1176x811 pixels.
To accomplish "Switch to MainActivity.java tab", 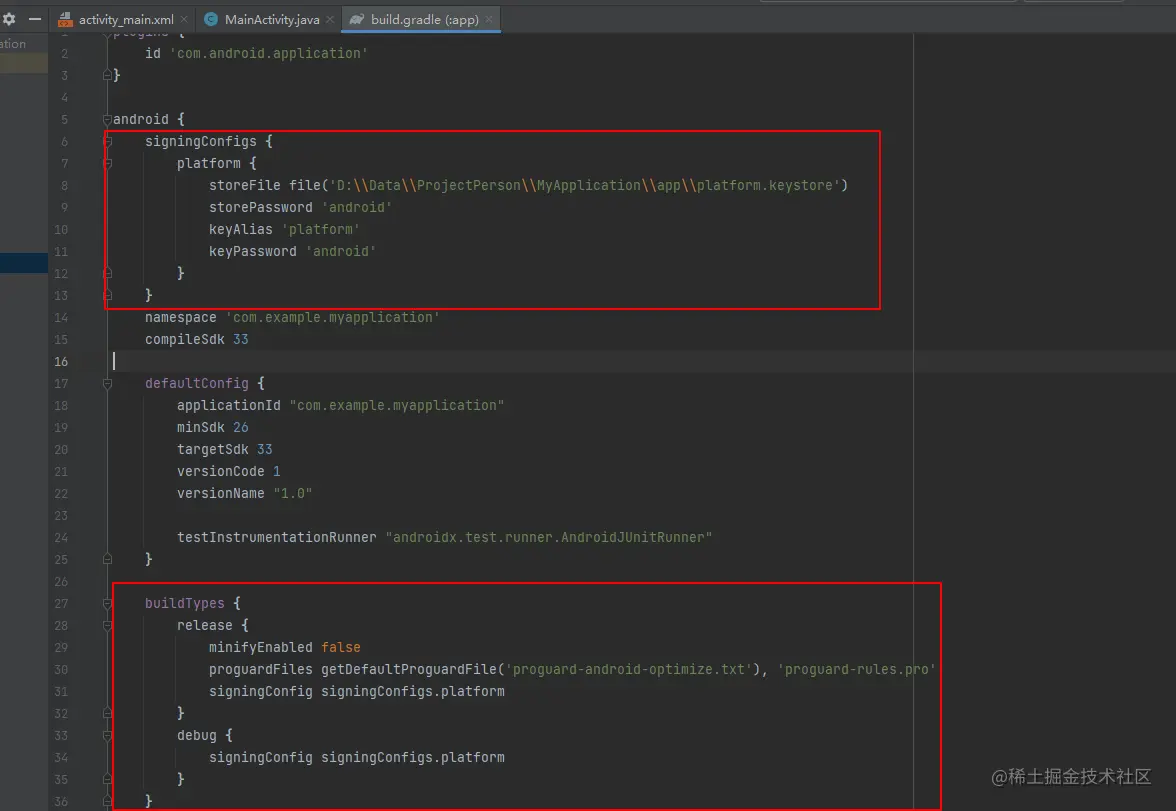I will [x=272, y=20].
